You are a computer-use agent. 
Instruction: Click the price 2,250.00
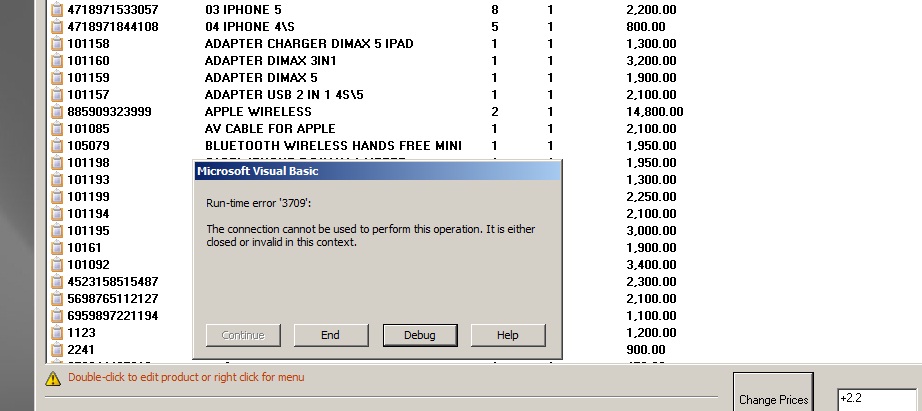pyautogui.click(x=652, y=196)
